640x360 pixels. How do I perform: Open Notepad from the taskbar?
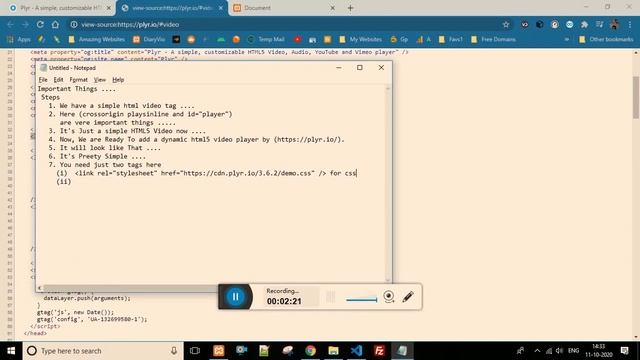click(402, 351)
